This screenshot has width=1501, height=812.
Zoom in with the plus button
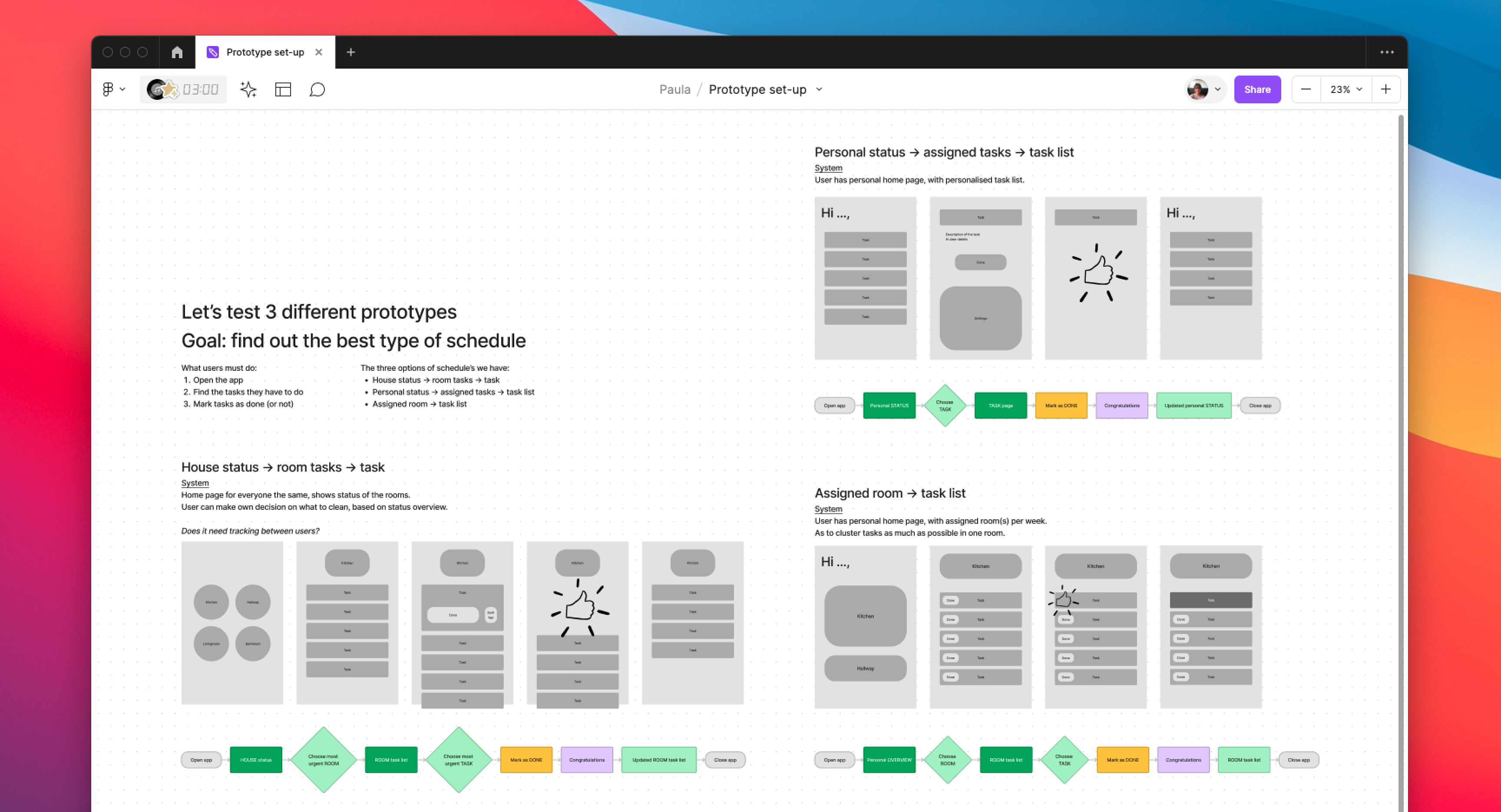(1385, 89)
